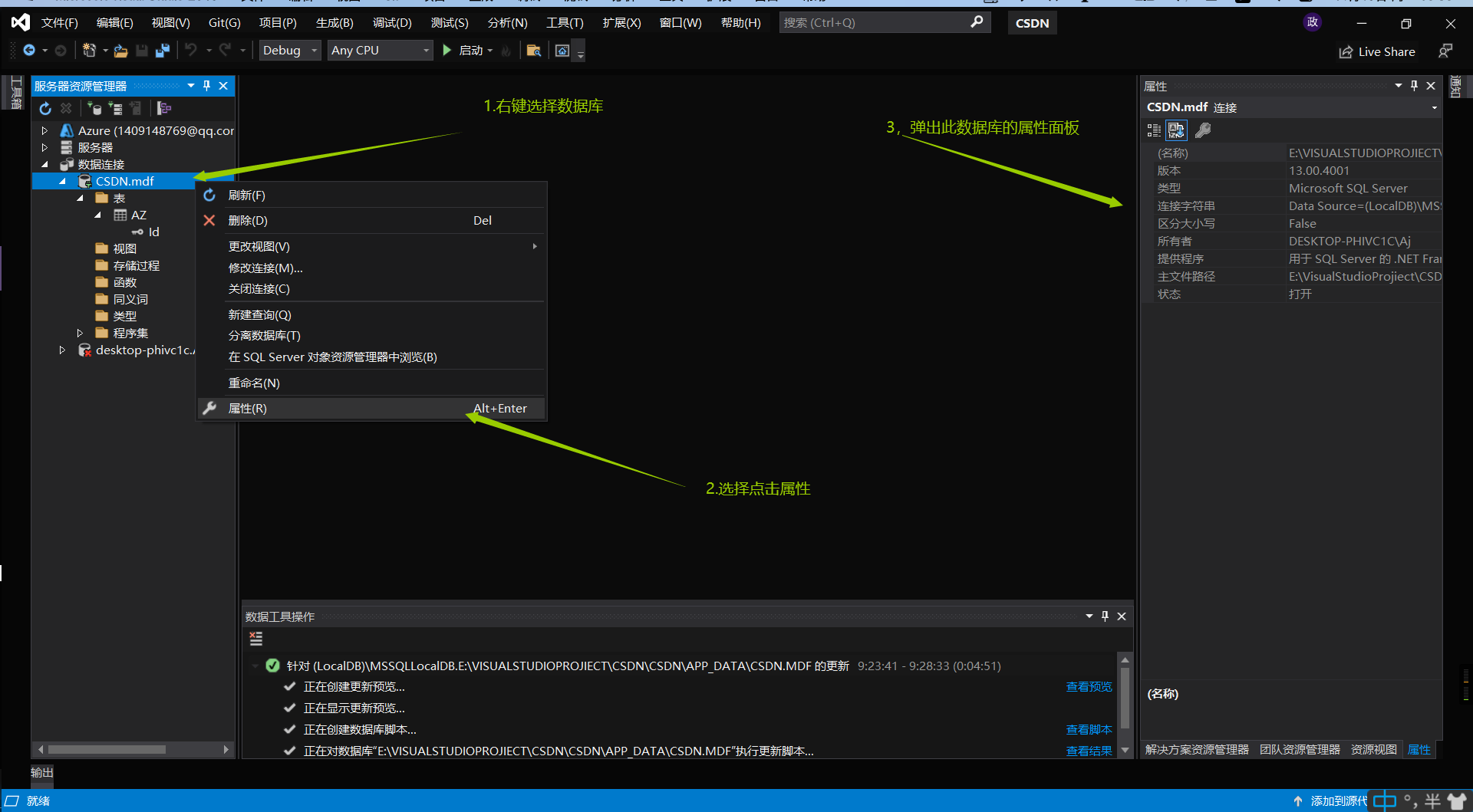Screen dimensions: 1473x812
Task: Select 新建查询 in the context menu
Action: coord(259,314)
